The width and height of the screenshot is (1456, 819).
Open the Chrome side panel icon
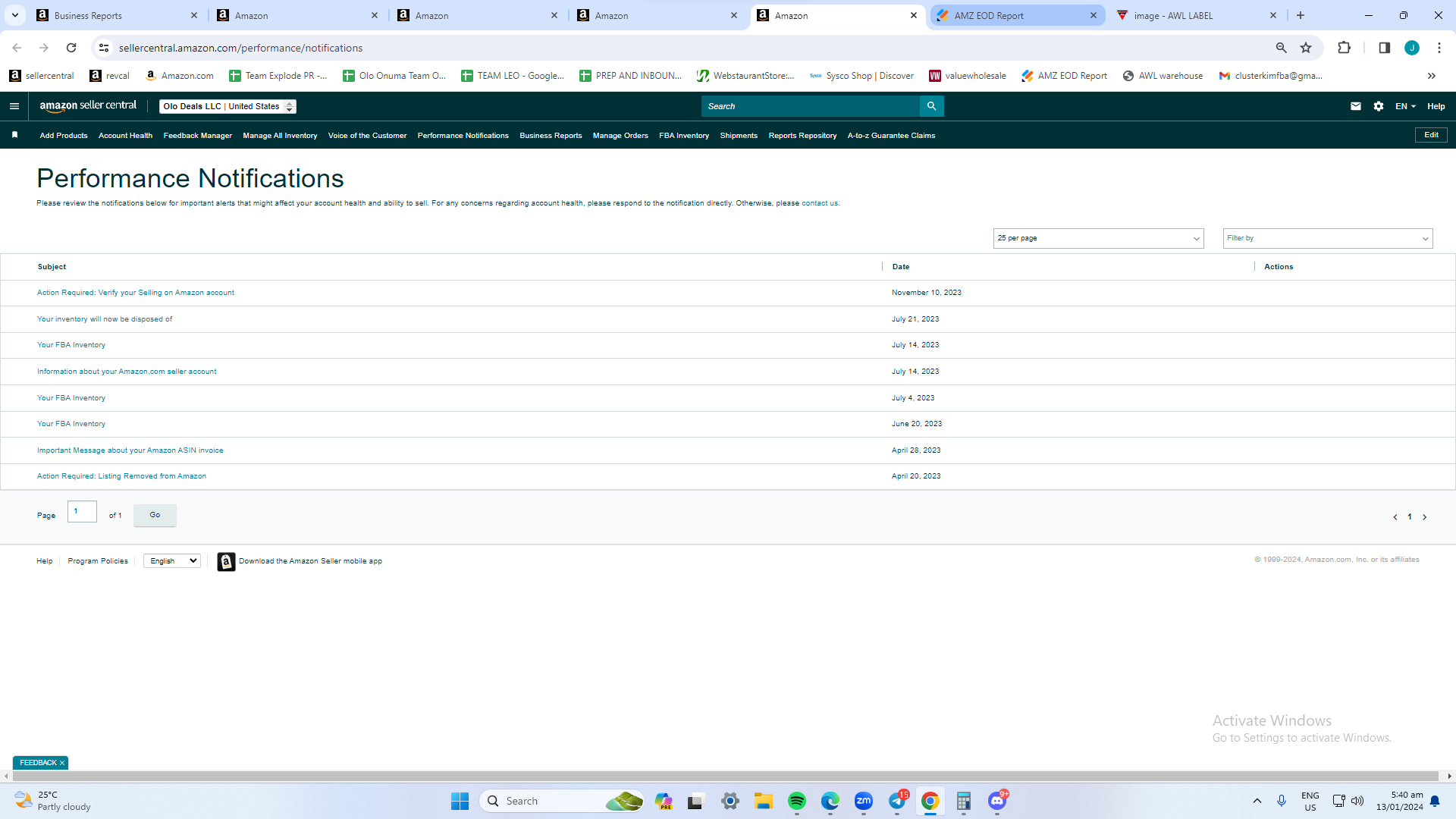(x=1384, y=48)
